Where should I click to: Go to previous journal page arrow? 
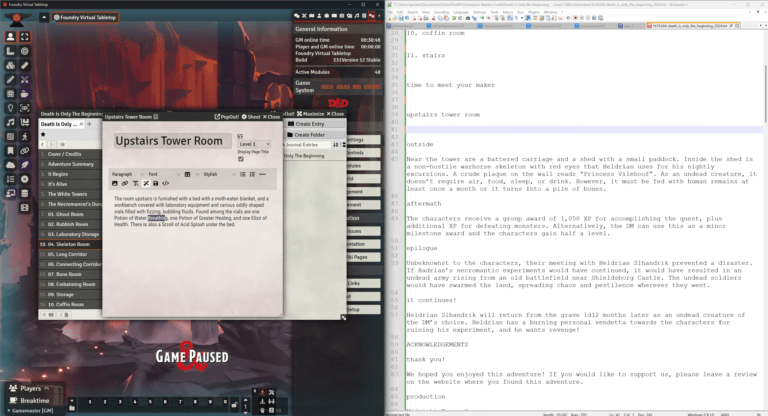tap(43, 145)
